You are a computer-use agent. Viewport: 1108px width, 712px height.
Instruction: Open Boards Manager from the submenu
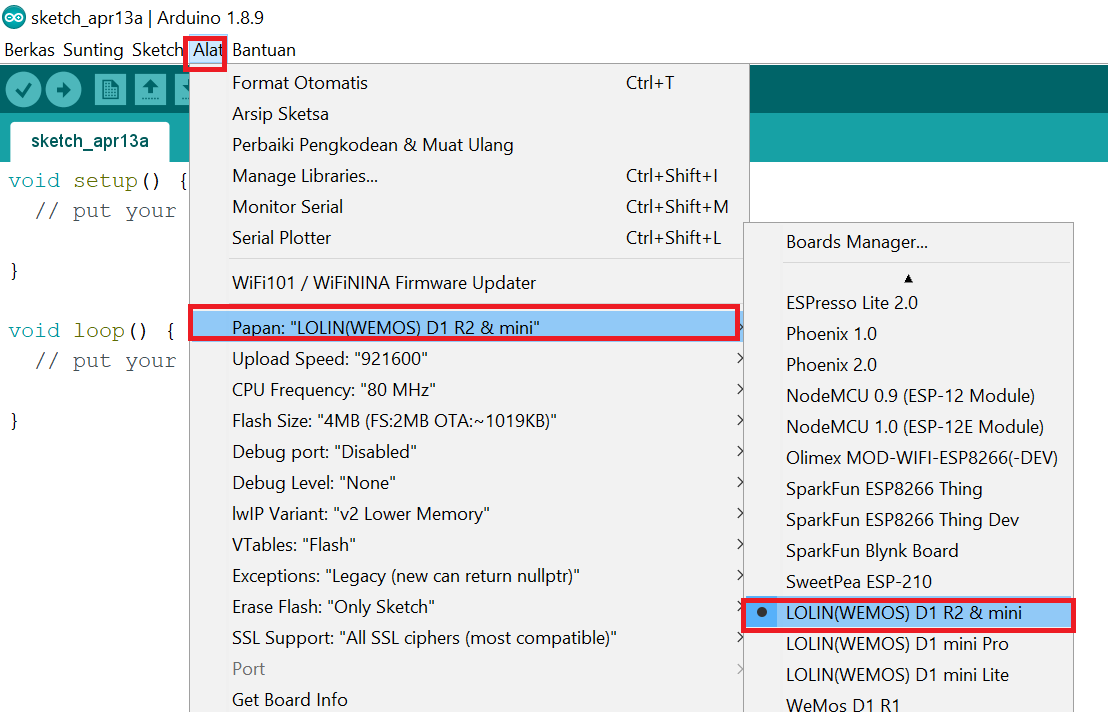[x=856, y=242]
